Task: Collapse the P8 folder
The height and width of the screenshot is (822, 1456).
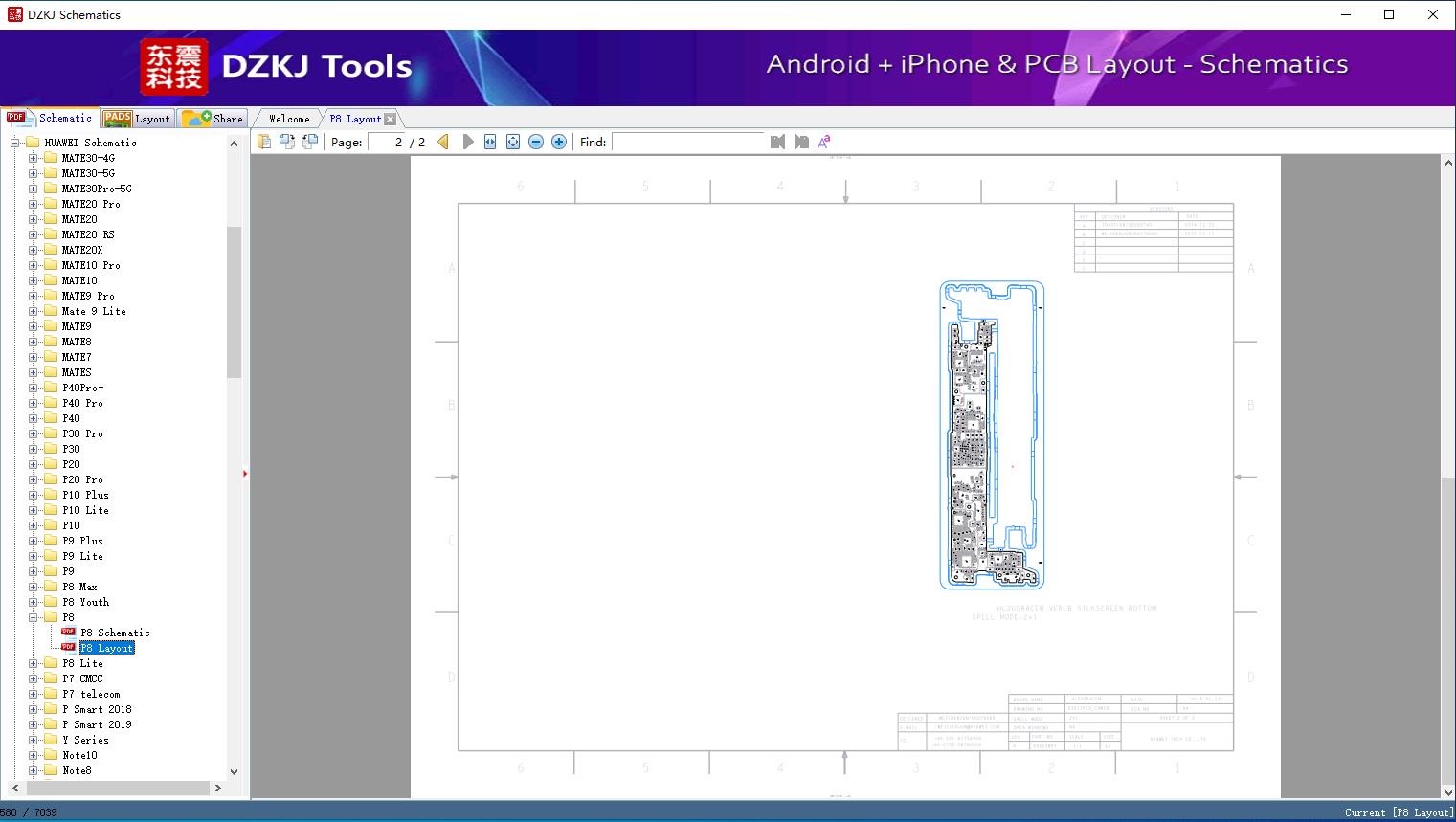Action: pos(33,617)
